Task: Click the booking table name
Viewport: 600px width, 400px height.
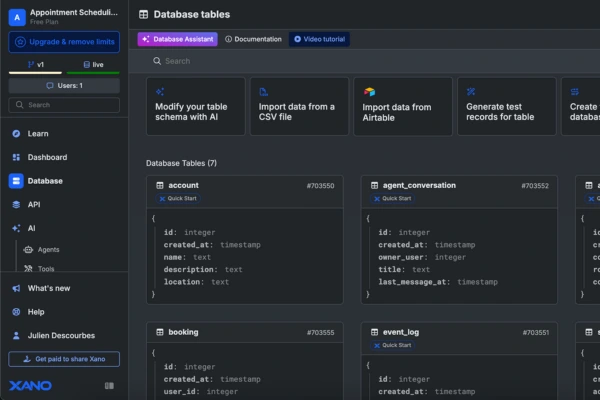Action: click(x=183, y=332)
